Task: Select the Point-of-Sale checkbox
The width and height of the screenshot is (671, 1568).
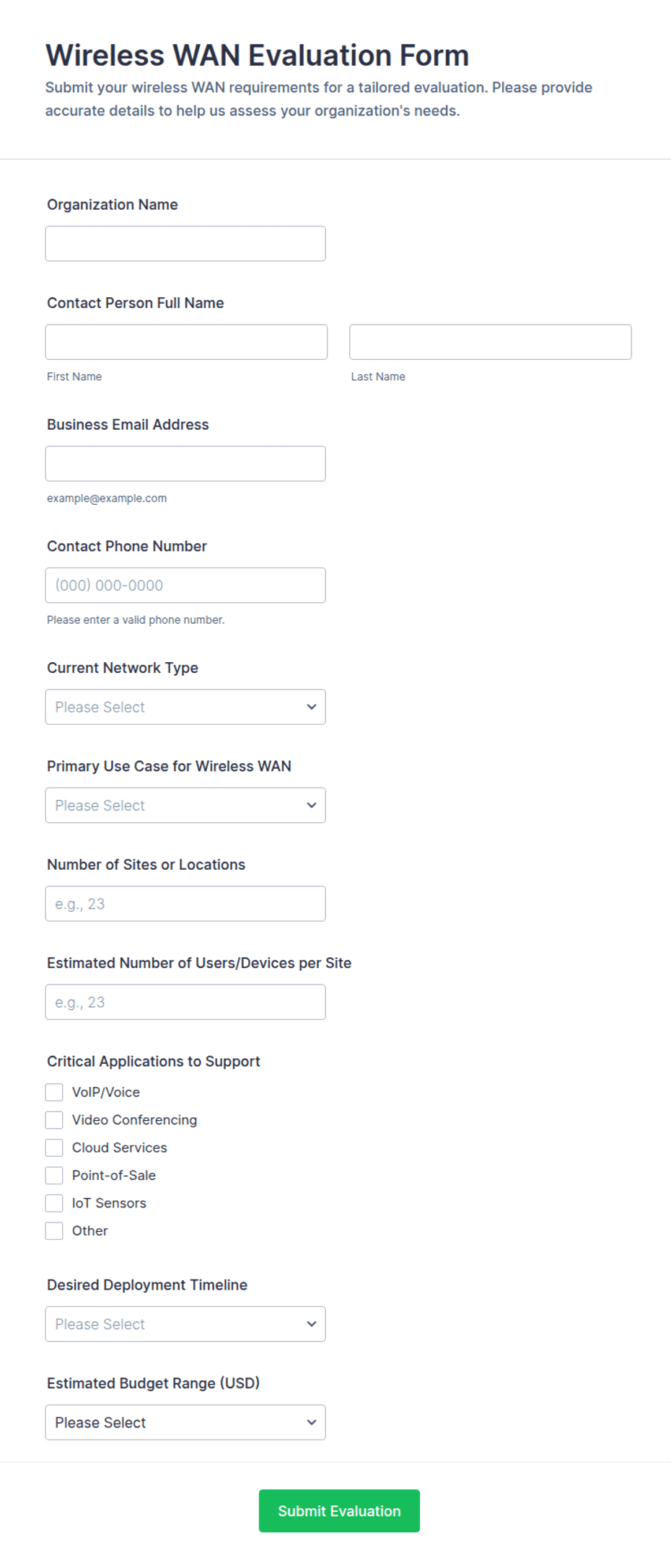Action: click(x=54, y=1176)
